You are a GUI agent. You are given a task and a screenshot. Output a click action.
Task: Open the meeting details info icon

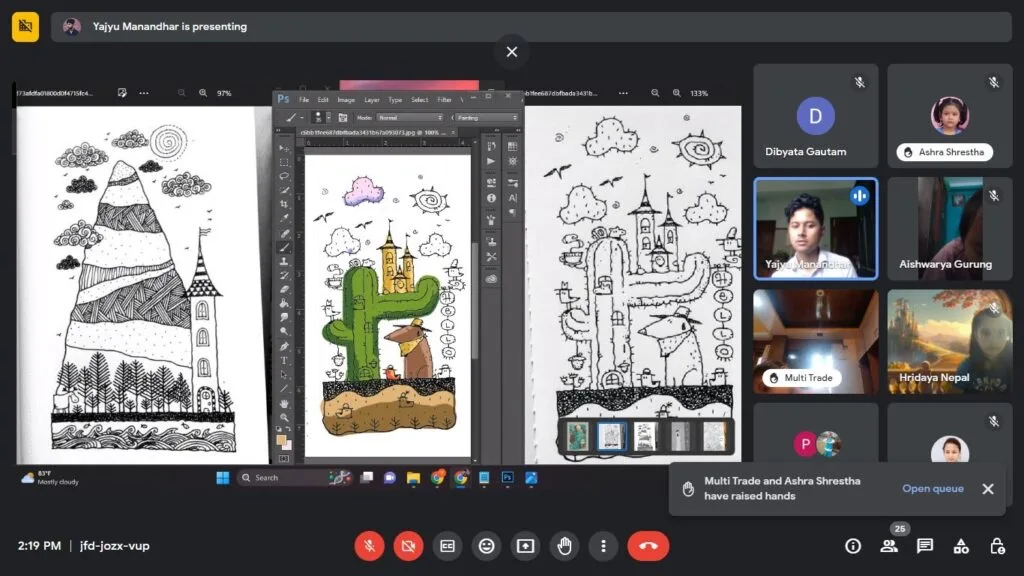pyautogui.click(x=853, y=546)
